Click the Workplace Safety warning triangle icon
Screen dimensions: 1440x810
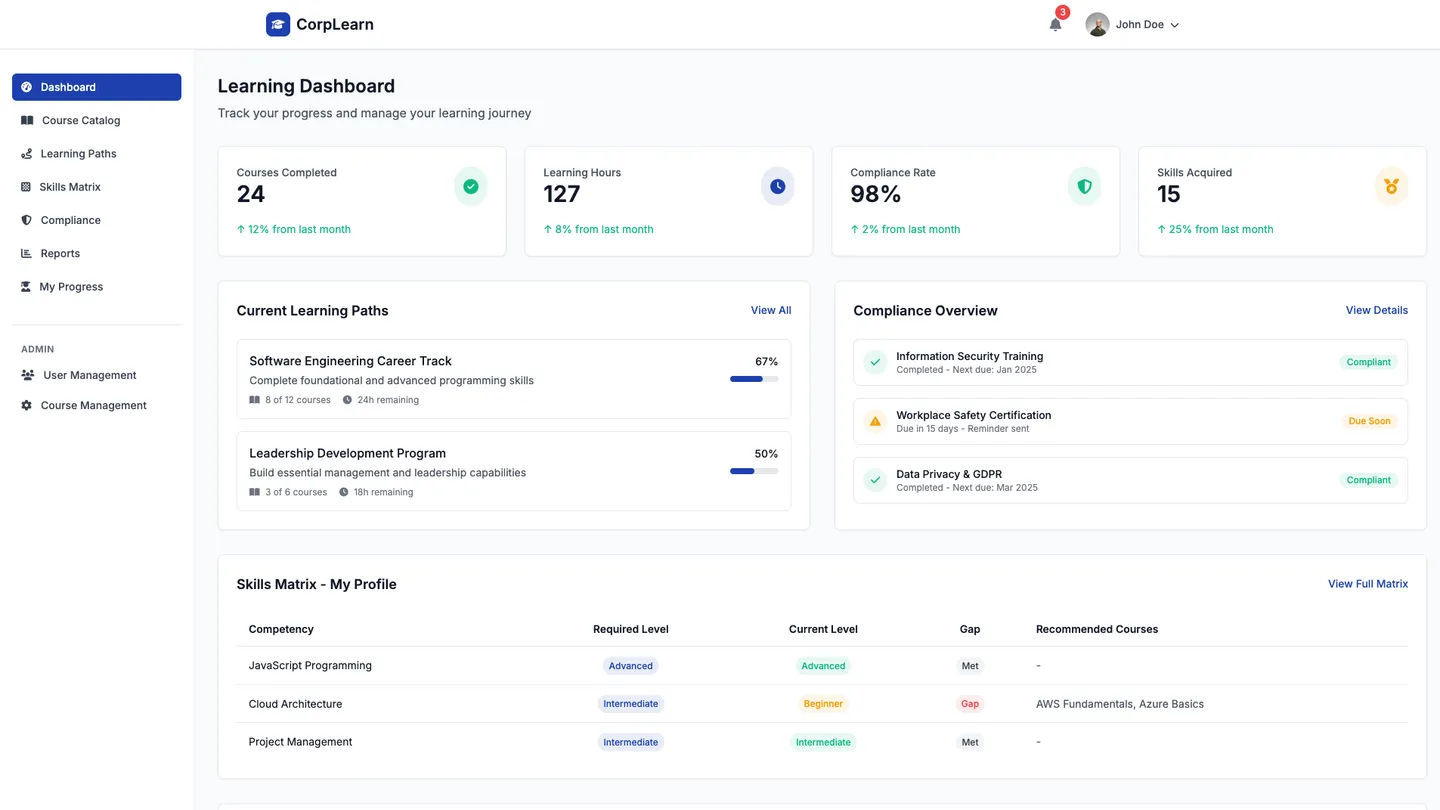pyautogui.click(x=875, y=421)
